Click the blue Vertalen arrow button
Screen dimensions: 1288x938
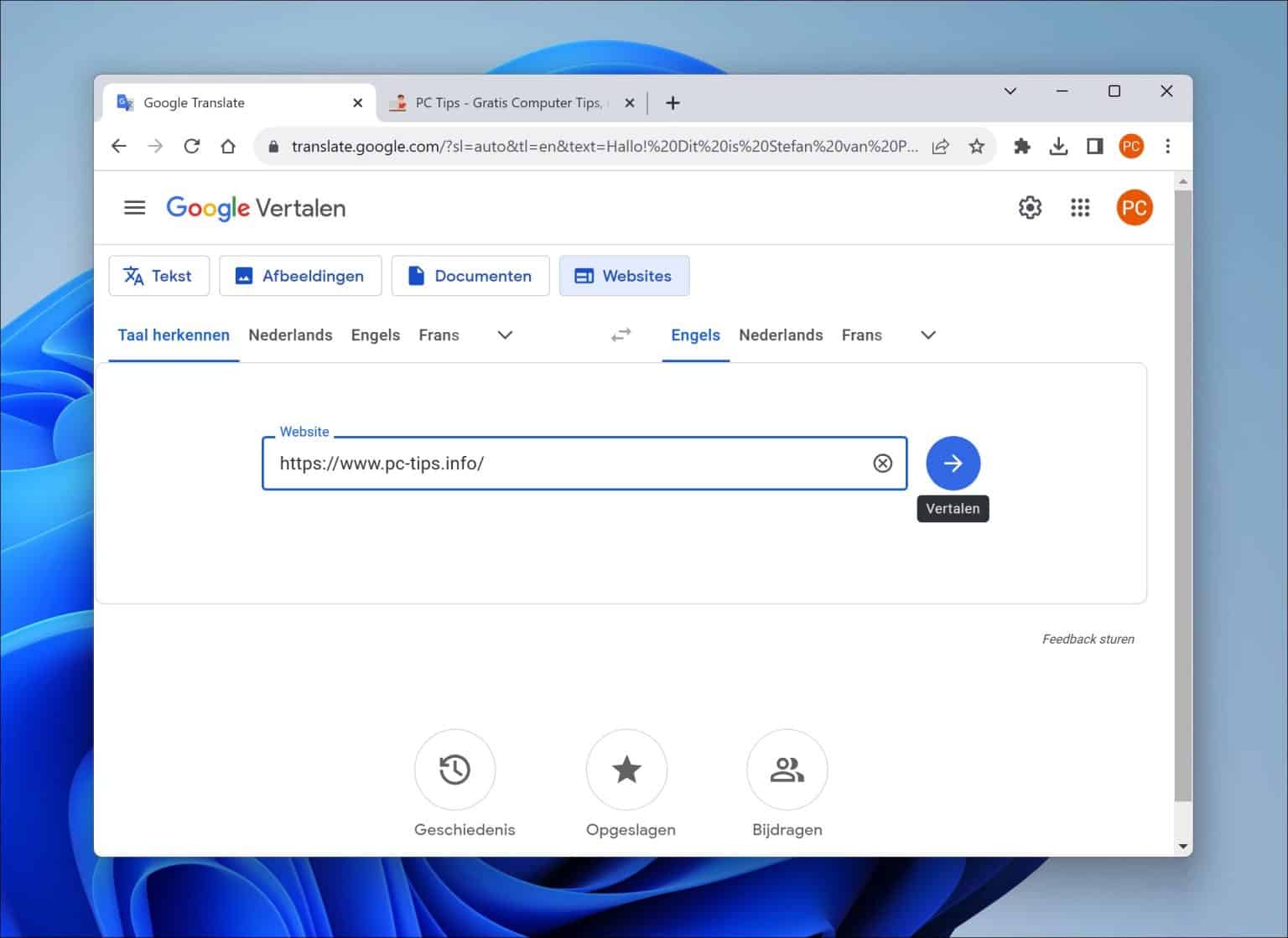953,464
